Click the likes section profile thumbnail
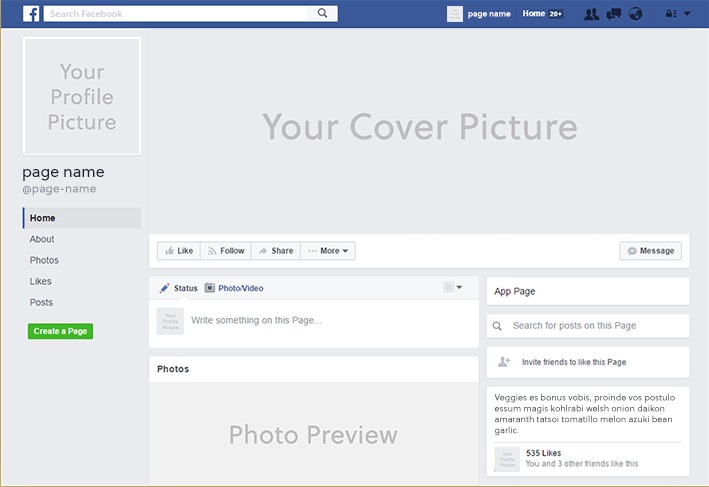This screenshot has height=487, width=709. click(507, 459)
